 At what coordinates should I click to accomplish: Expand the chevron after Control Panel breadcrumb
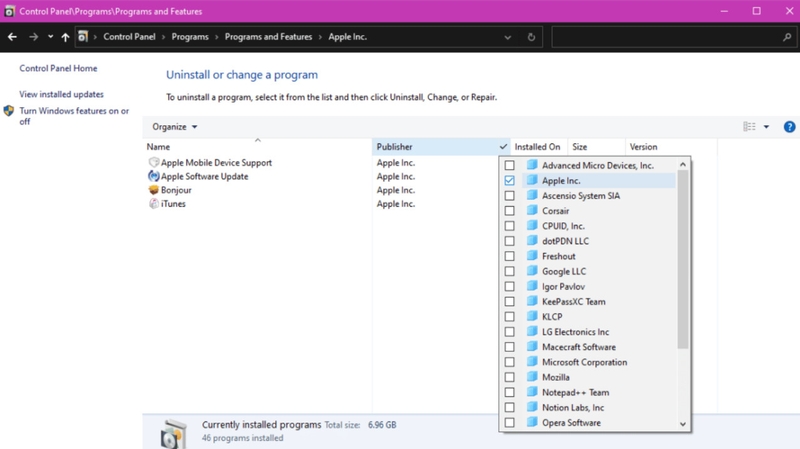(164, 37)
